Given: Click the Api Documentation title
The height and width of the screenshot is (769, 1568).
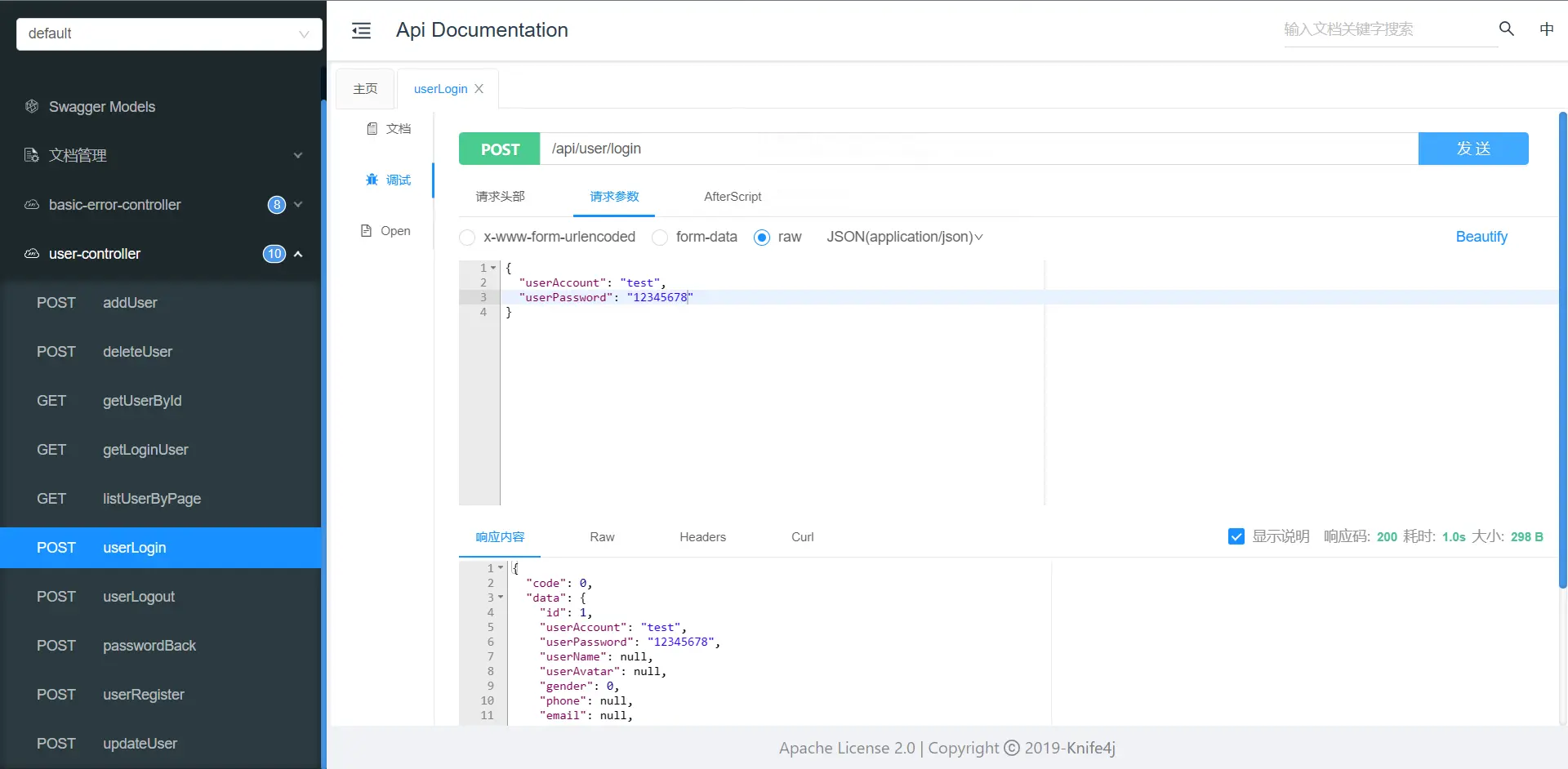Looking at the screenshot, I should tap(482, 30).
